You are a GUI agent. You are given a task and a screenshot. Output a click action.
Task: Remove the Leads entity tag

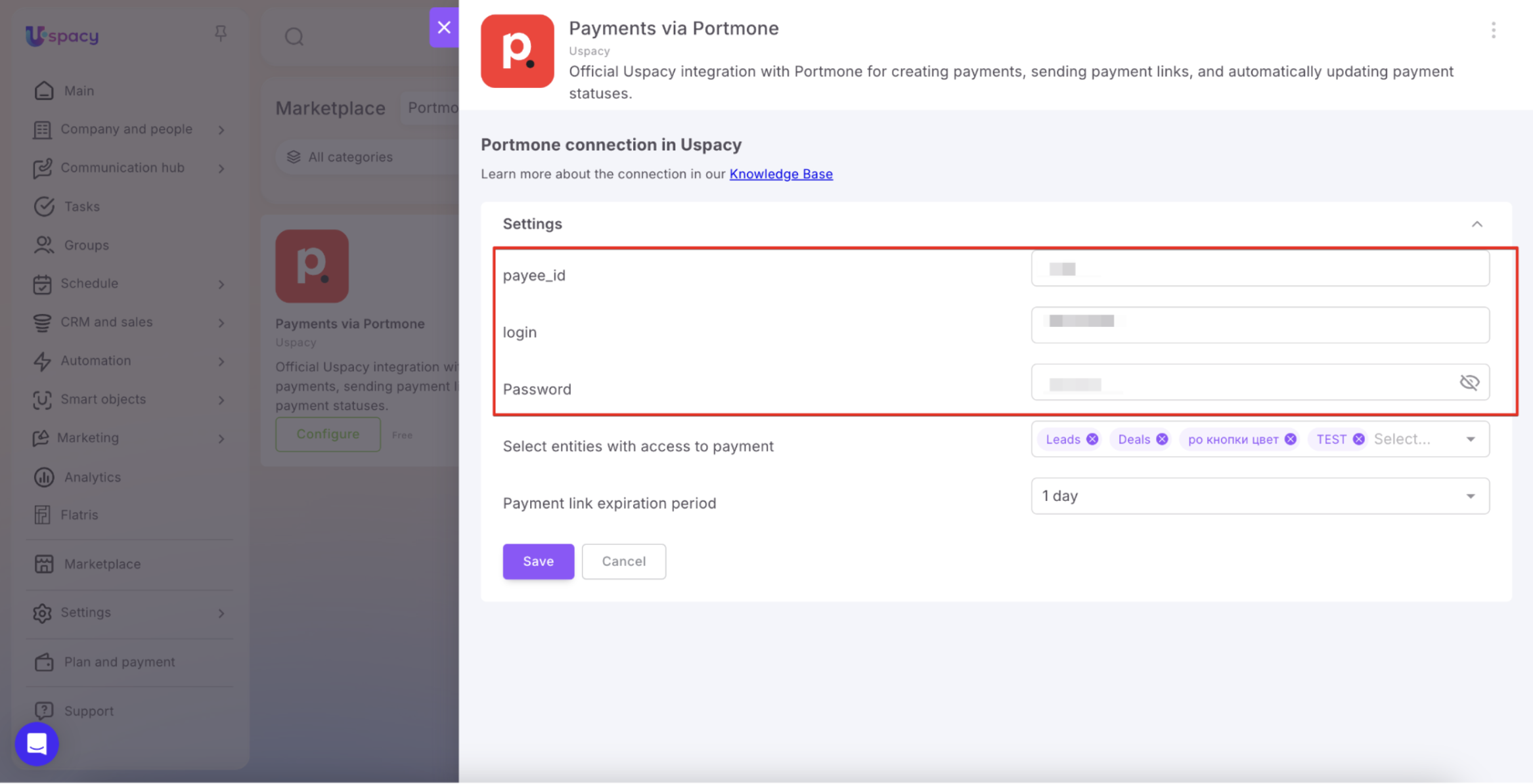(x=1092, y=439)
